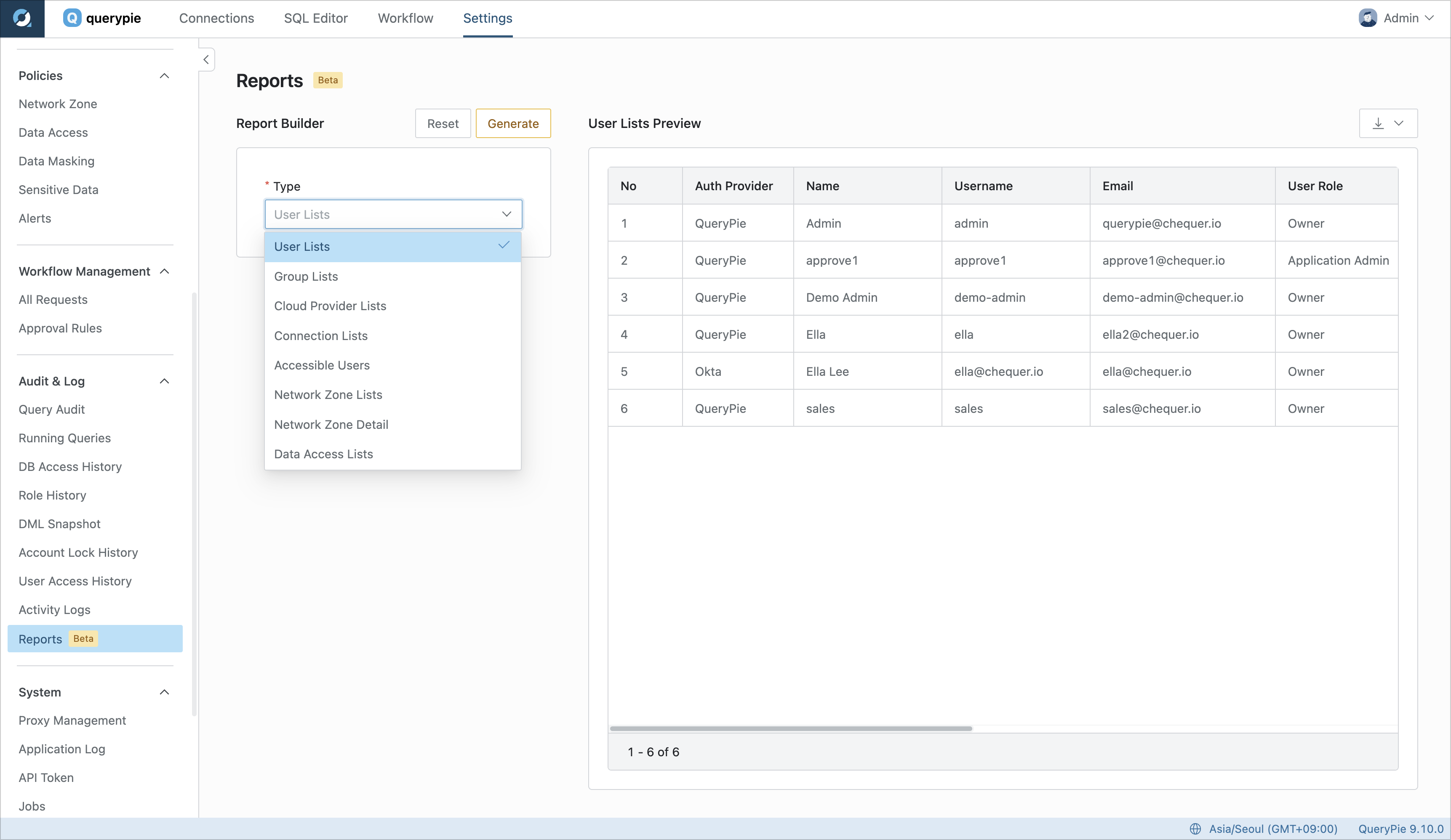This screenshot has width=1451, height=840.
Task: Select Data Access Lists option
Action: [393, 454]
